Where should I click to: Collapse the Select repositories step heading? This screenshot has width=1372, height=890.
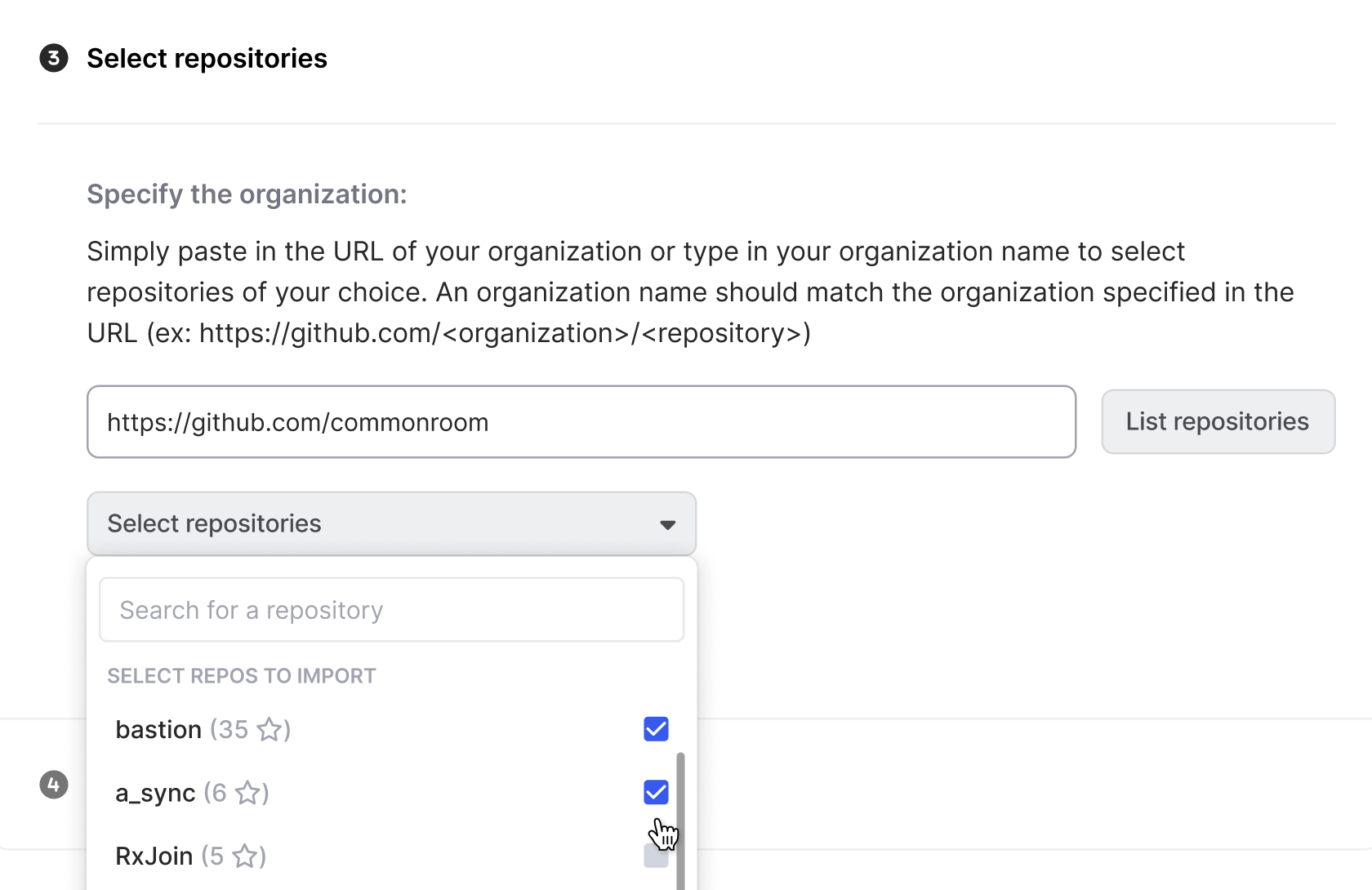coord(207,58)
